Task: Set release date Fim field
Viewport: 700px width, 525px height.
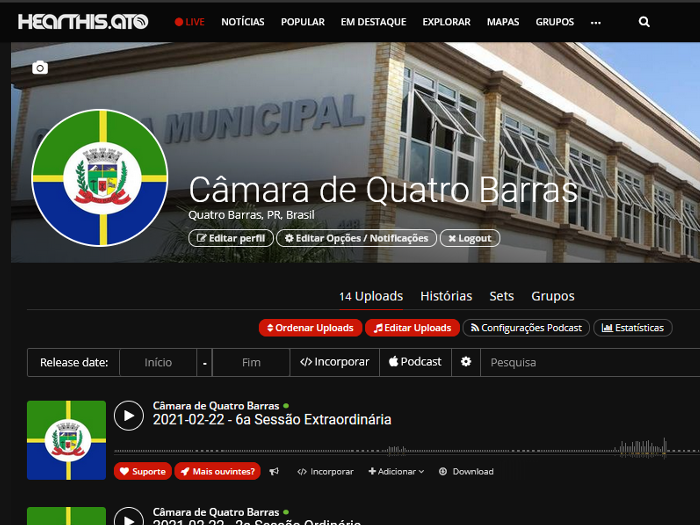Action: pos(251,362)
